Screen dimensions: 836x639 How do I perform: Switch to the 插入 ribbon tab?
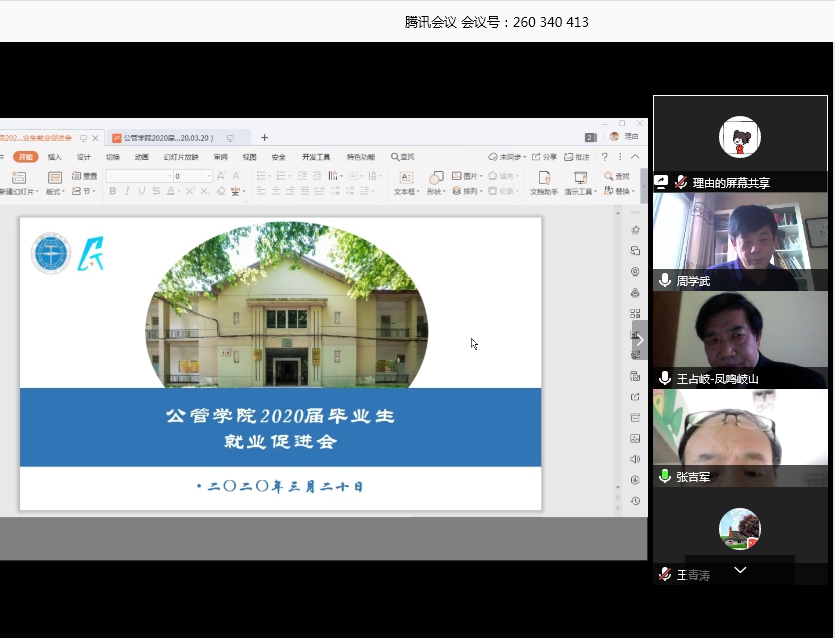click(x=54, y=157)
